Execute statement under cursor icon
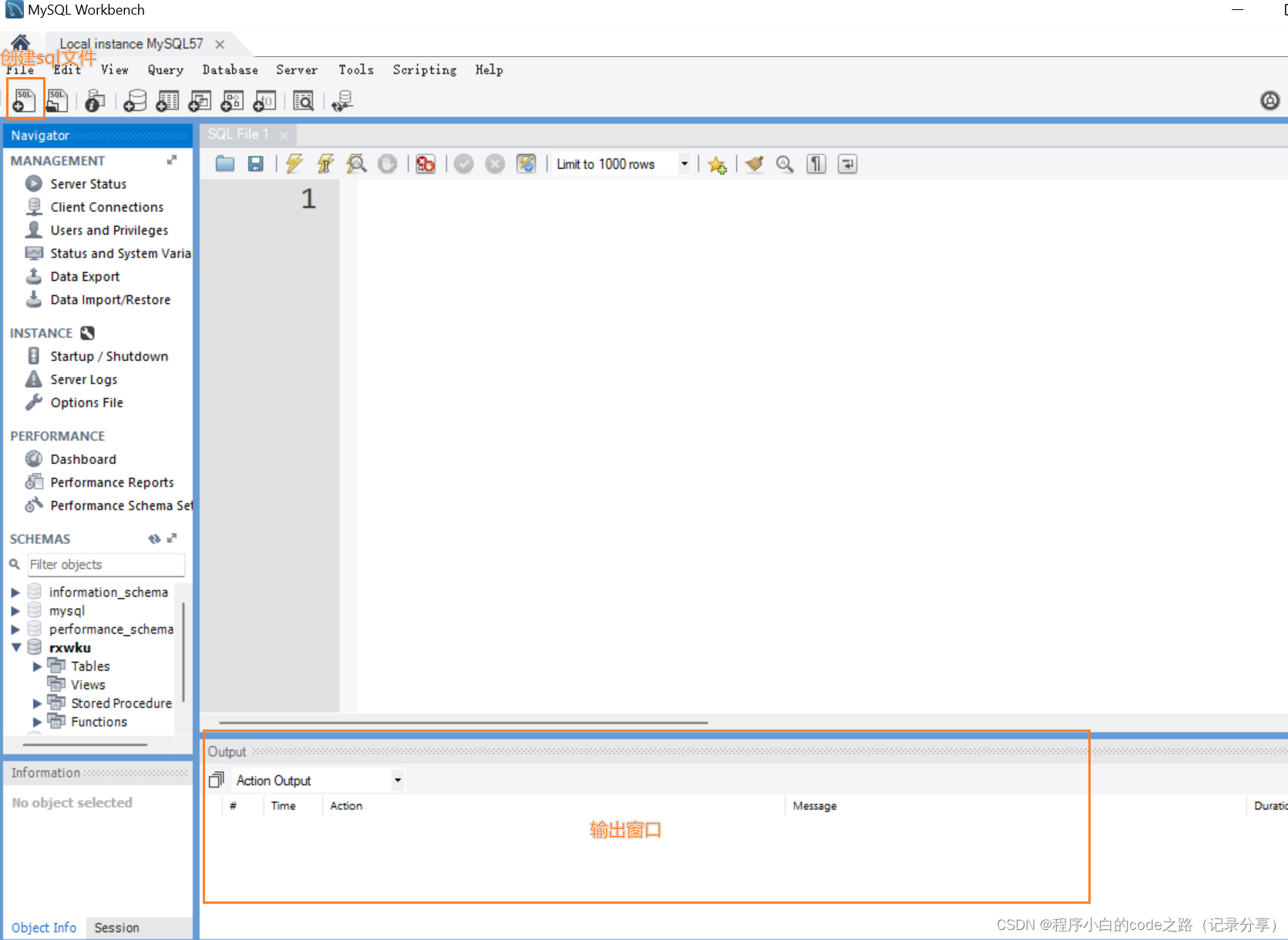 pos(325,163)
